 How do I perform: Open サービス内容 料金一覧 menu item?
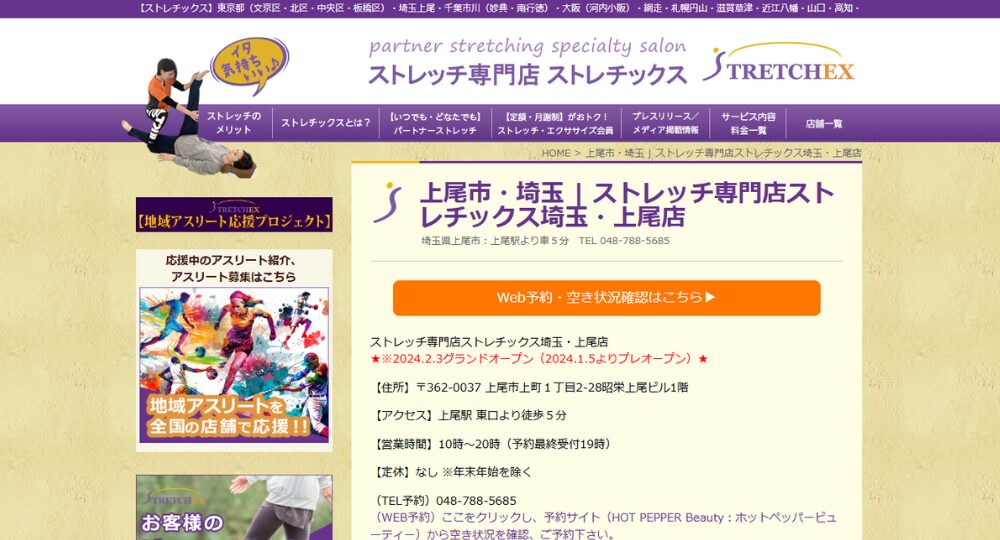click(x=748, y=124)
